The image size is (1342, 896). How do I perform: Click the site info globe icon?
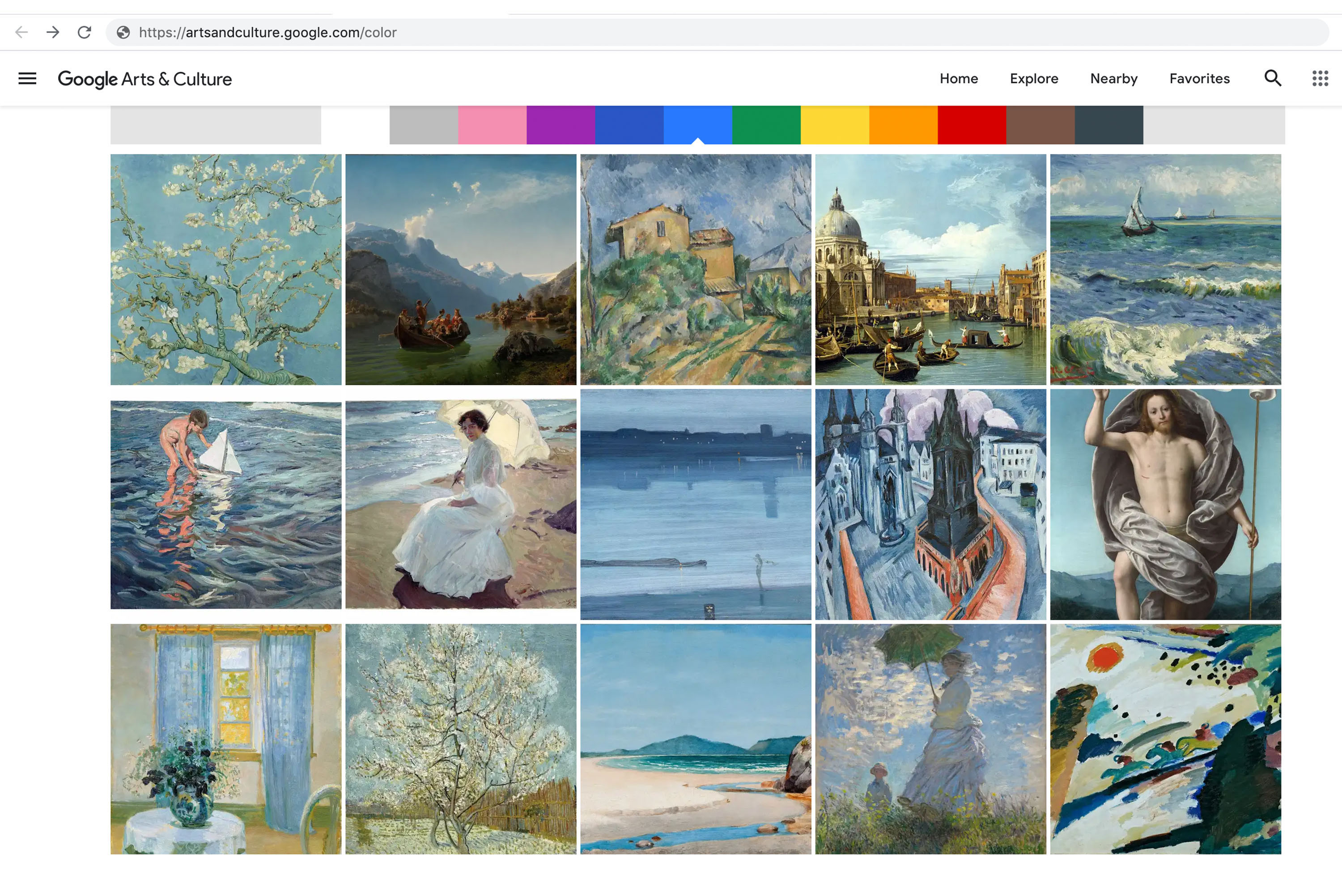(123, 32)
